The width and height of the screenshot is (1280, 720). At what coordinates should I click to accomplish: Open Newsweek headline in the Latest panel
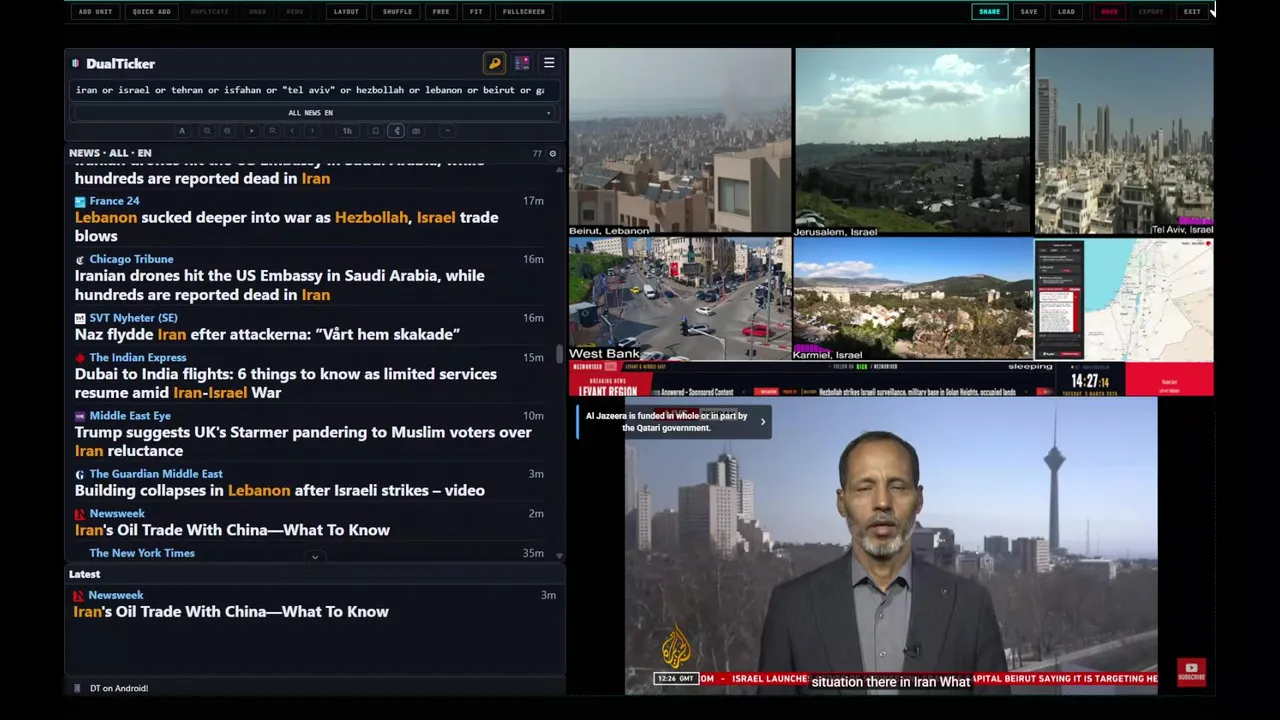[231, 612]
